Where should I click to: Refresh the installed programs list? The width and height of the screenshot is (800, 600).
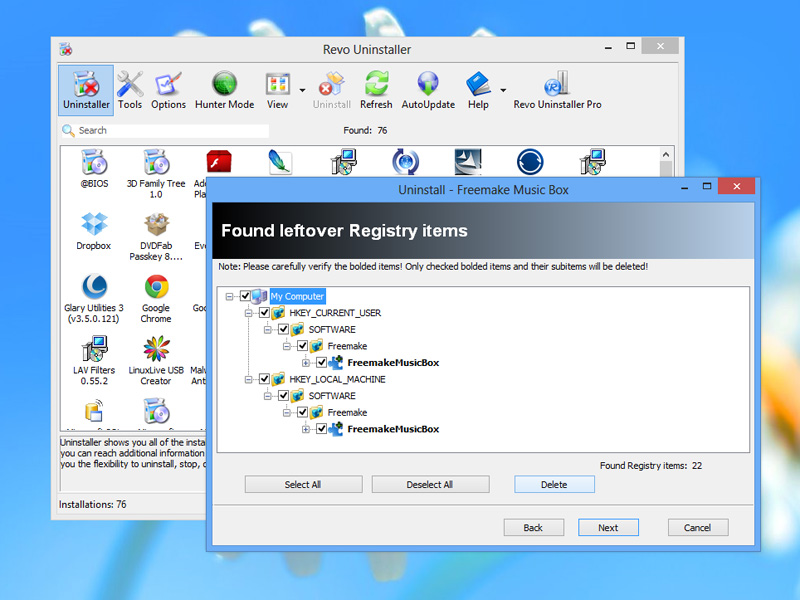(x=376, y=90)
